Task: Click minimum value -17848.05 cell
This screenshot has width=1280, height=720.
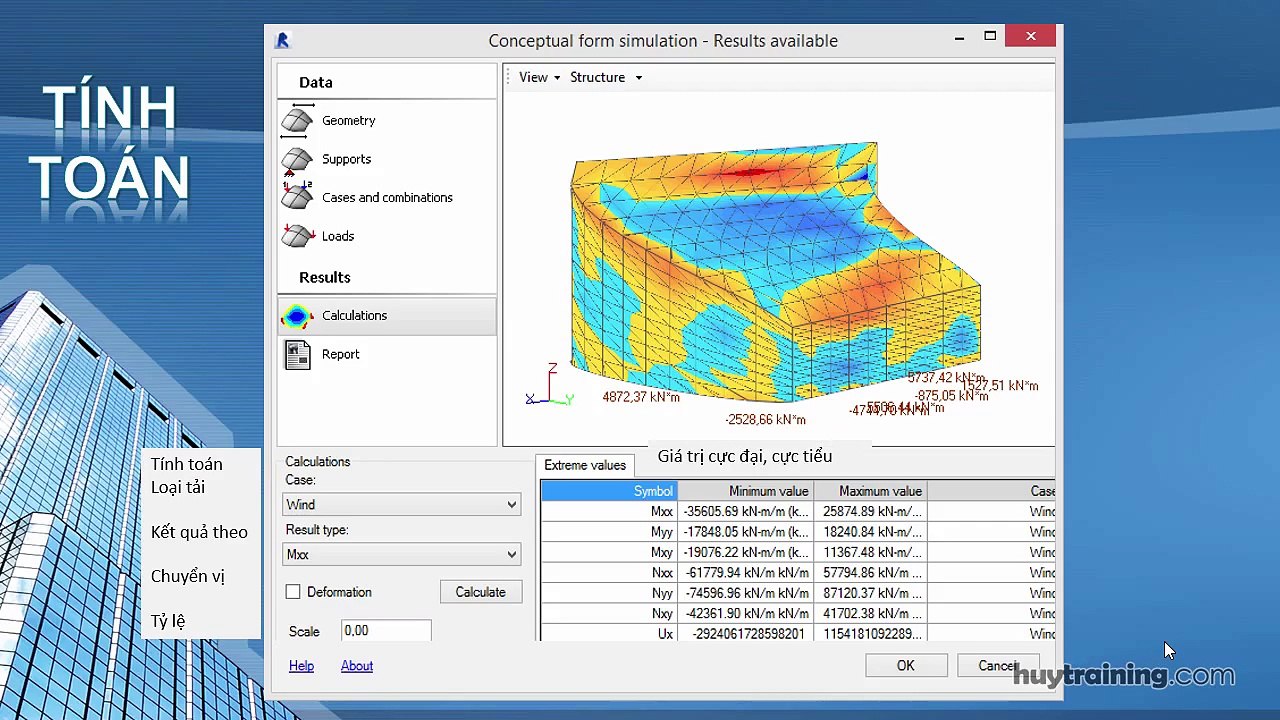Action: (745, 532)
